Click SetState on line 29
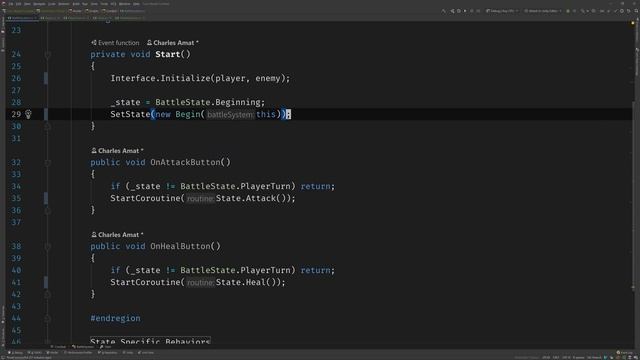The image size is (640, 360). (130, 114)
